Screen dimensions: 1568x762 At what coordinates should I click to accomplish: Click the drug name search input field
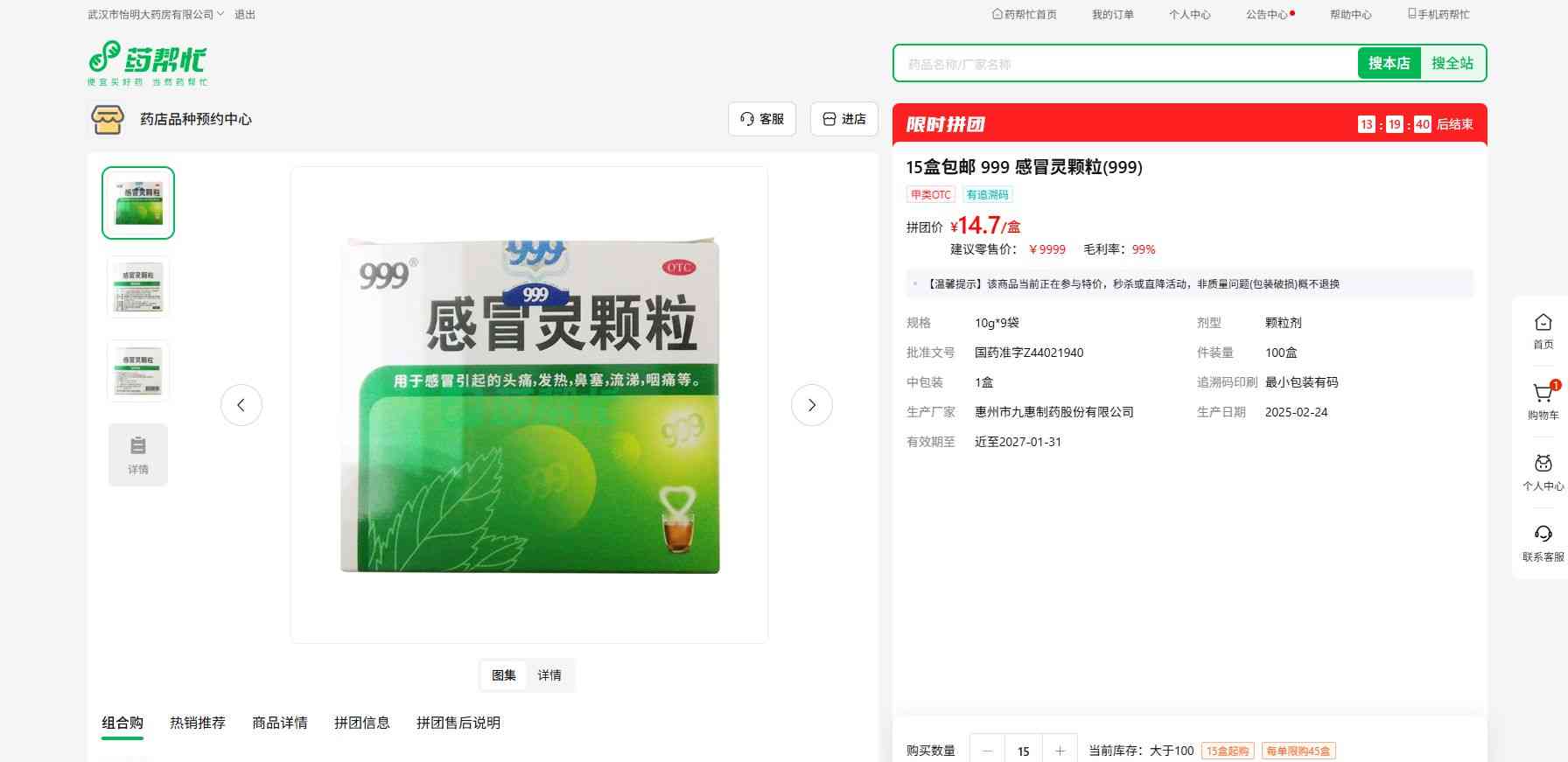tap(1124, 64)
